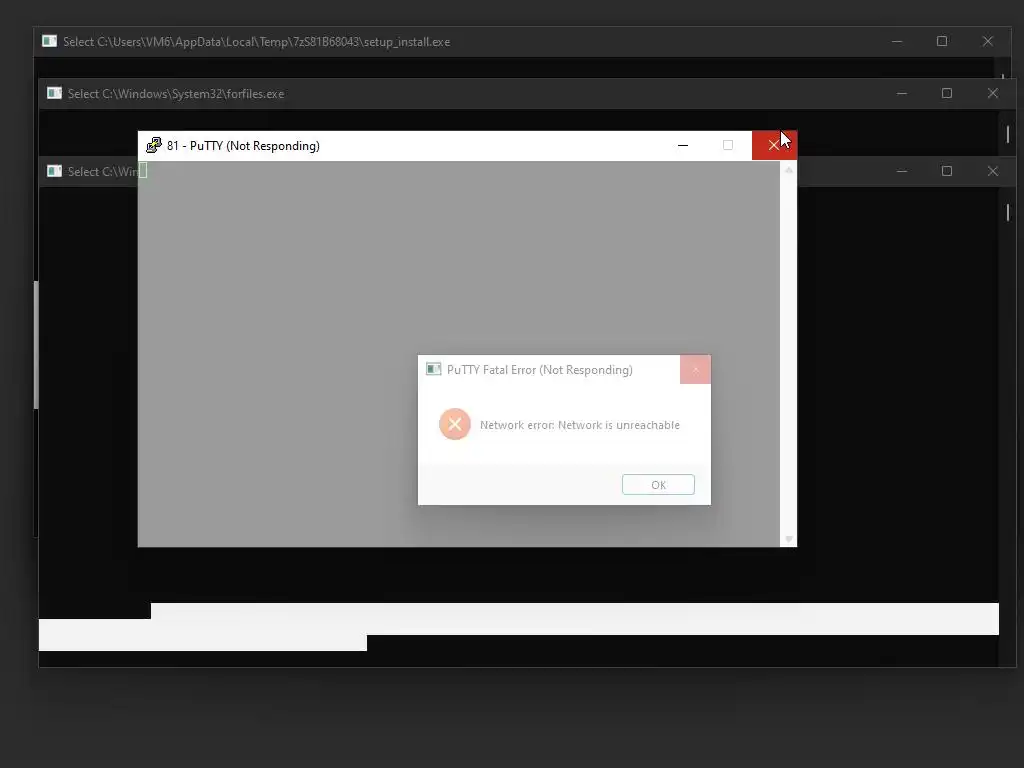Click 'PuTTY Fatal Error (Not Responding)' title text
The image size is (1024, 768).
[540, 370]
